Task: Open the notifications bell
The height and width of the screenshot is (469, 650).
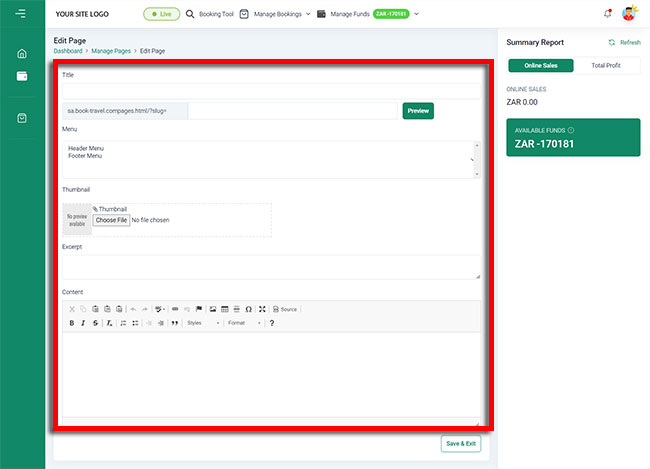Action: [x=607, y=14]
